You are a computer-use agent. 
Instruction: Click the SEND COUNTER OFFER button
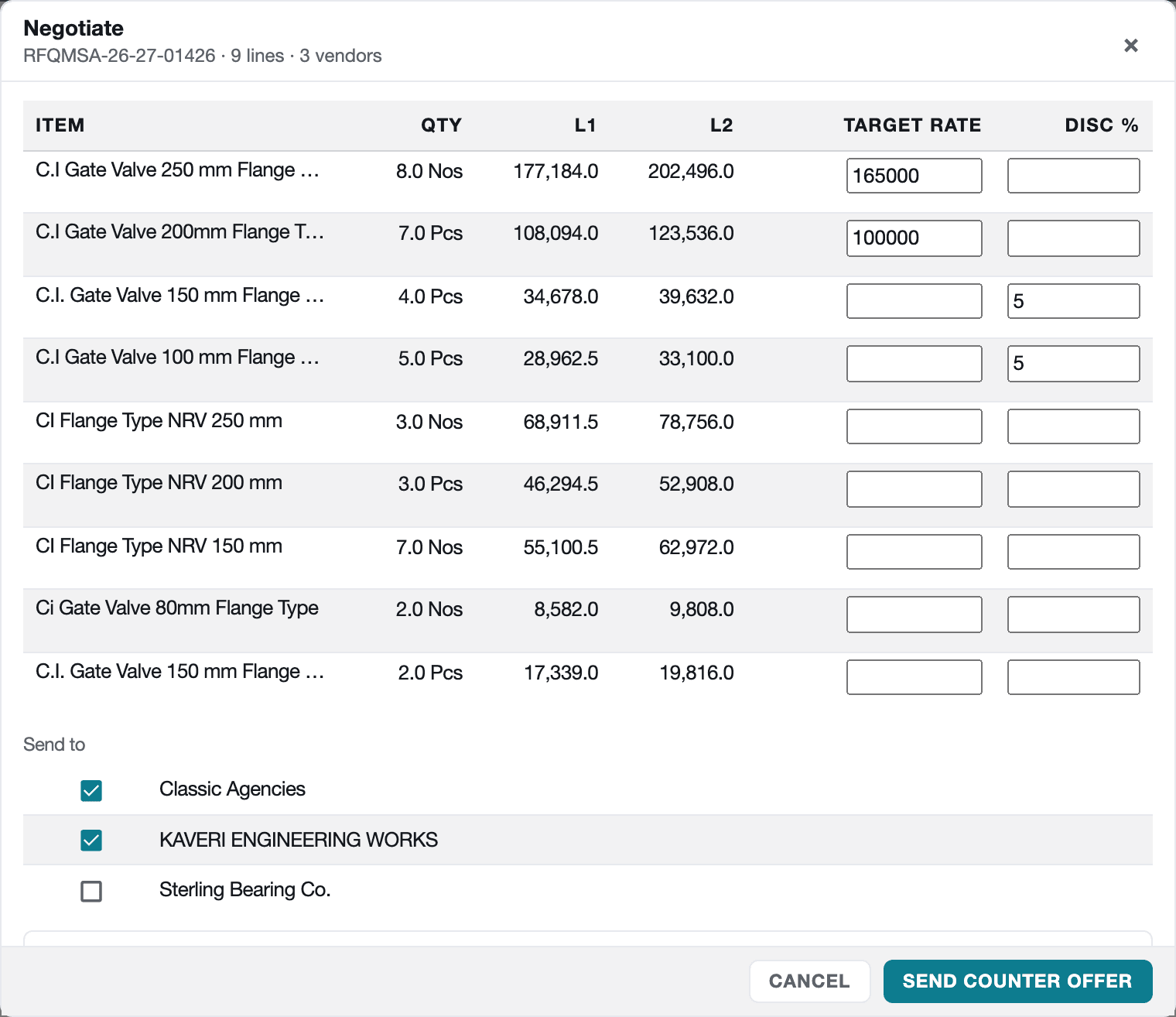coord(1017,981)
